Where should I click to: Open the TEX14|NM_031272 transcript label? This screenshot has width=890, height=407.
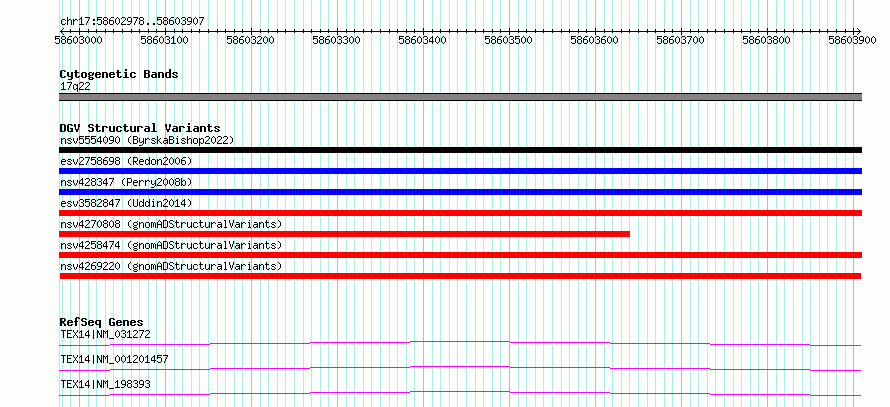105,334
